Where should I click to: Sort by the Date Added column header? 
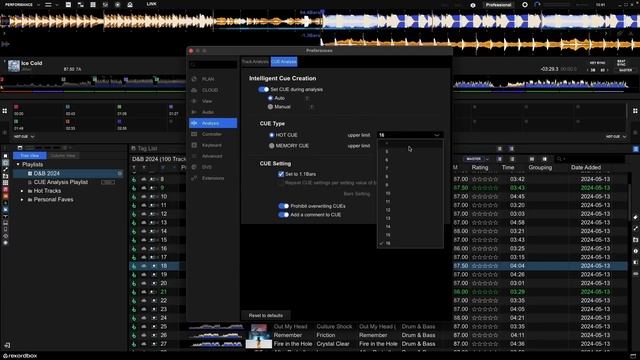click(586, 167)
